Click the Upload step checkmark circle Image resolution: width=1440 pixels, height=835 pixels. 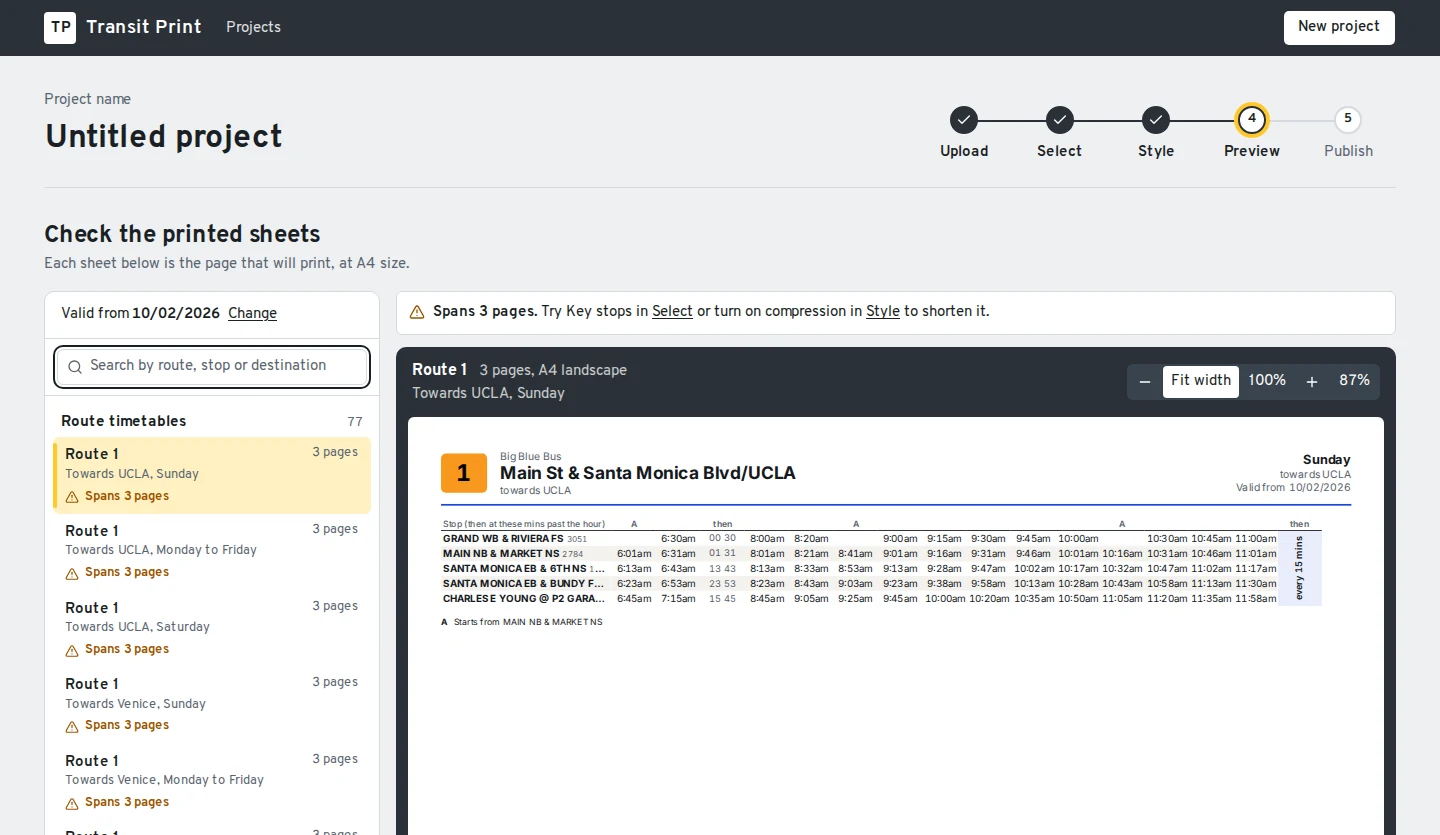[x=964, y=120]
